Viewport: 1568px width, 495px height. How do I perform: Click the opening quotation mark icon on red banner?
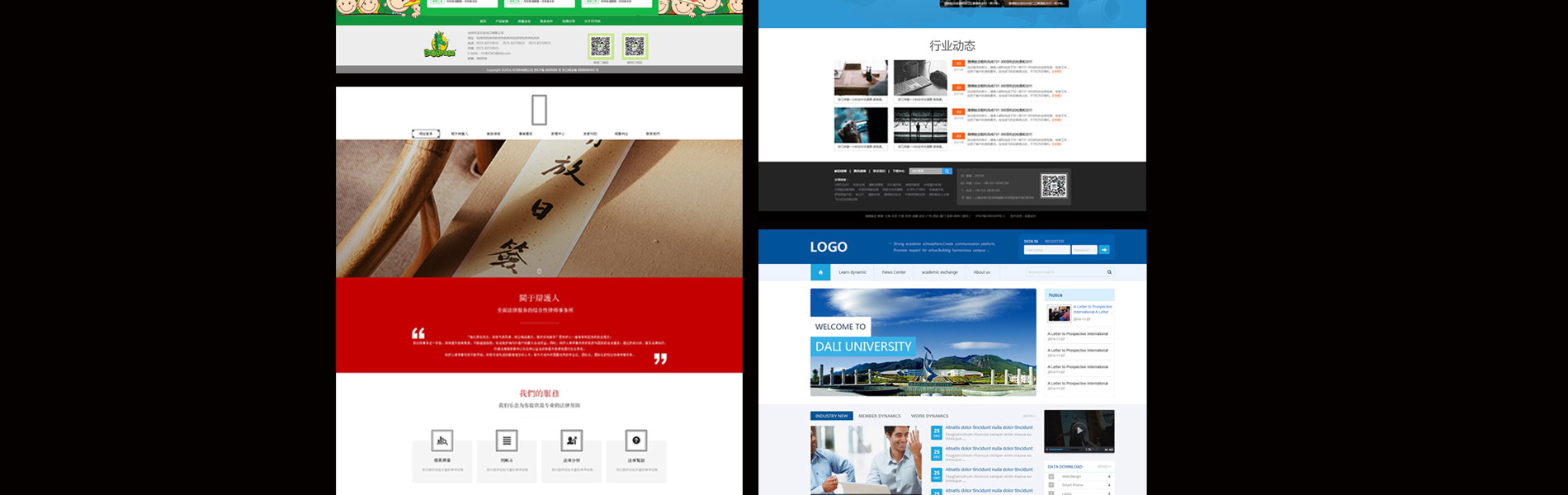[418, 333]
